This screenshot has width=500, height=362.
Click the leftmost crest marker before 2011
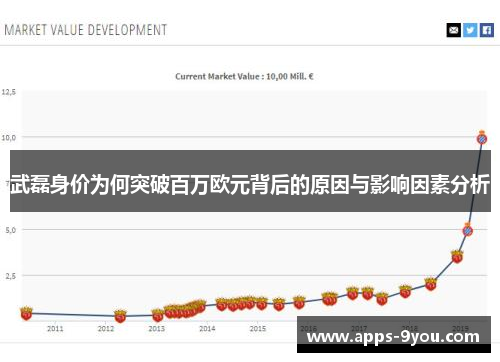coord(26,314)
